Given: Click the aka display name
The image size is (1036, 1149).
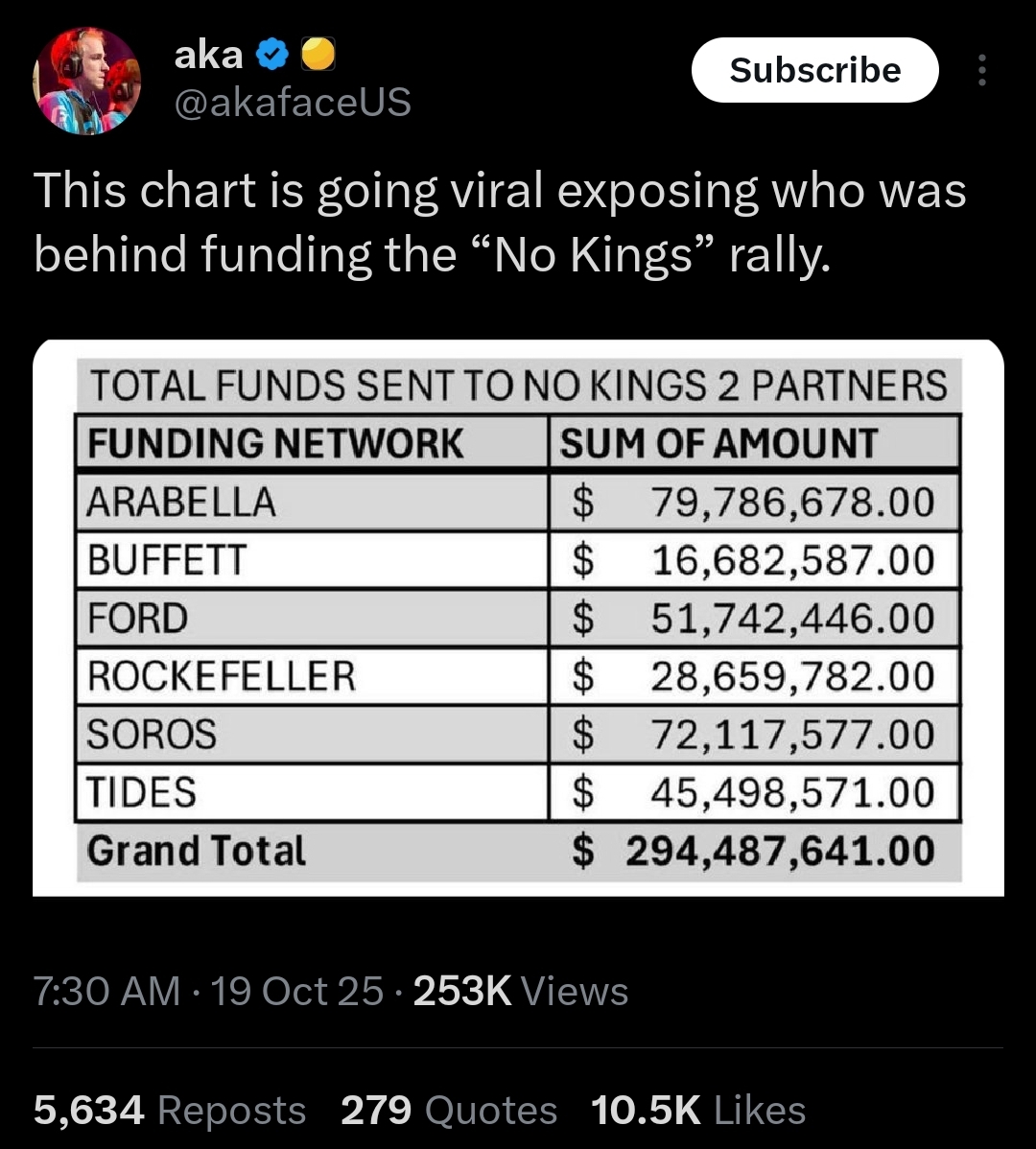Looking at the screenshot, I should click(x=208, y=55).
